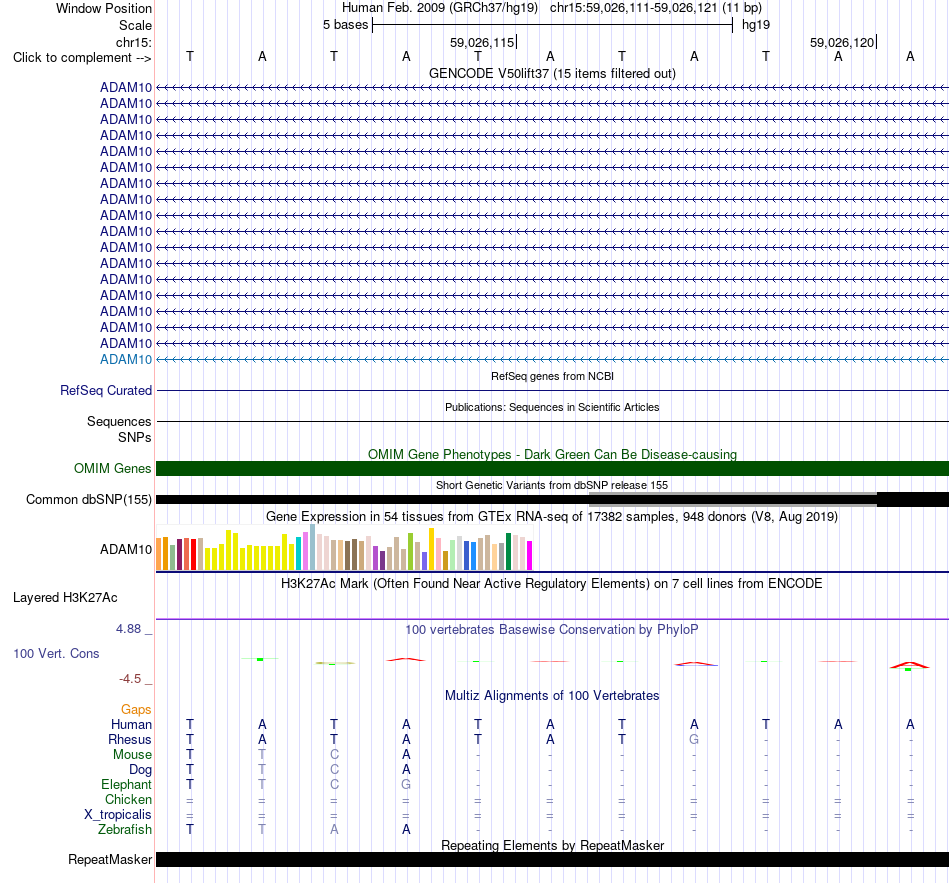Open 'Publications: Sequences in Scientific Articles' title

click(x=552, y=407)
